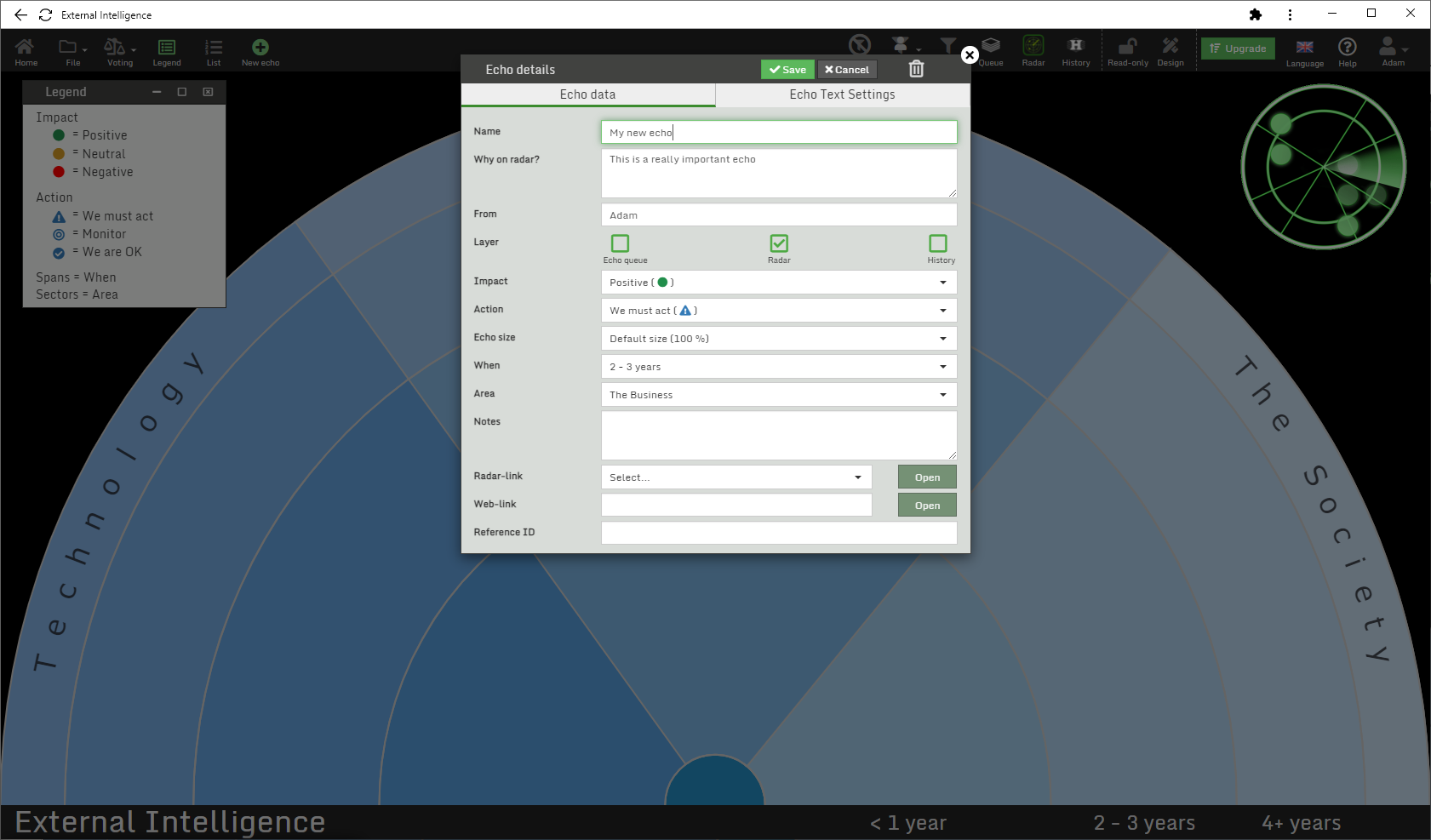Click the '< 1 year' span label
This screenshot has width=1431, height=840.
point(908,823)
